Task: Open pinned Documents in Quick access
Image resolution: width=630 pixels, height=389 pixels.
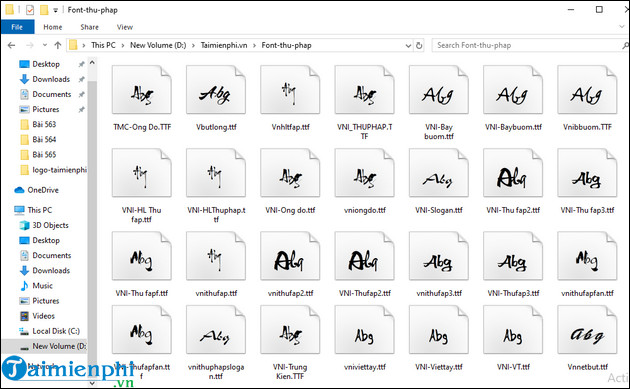Action: coord(51,94)
